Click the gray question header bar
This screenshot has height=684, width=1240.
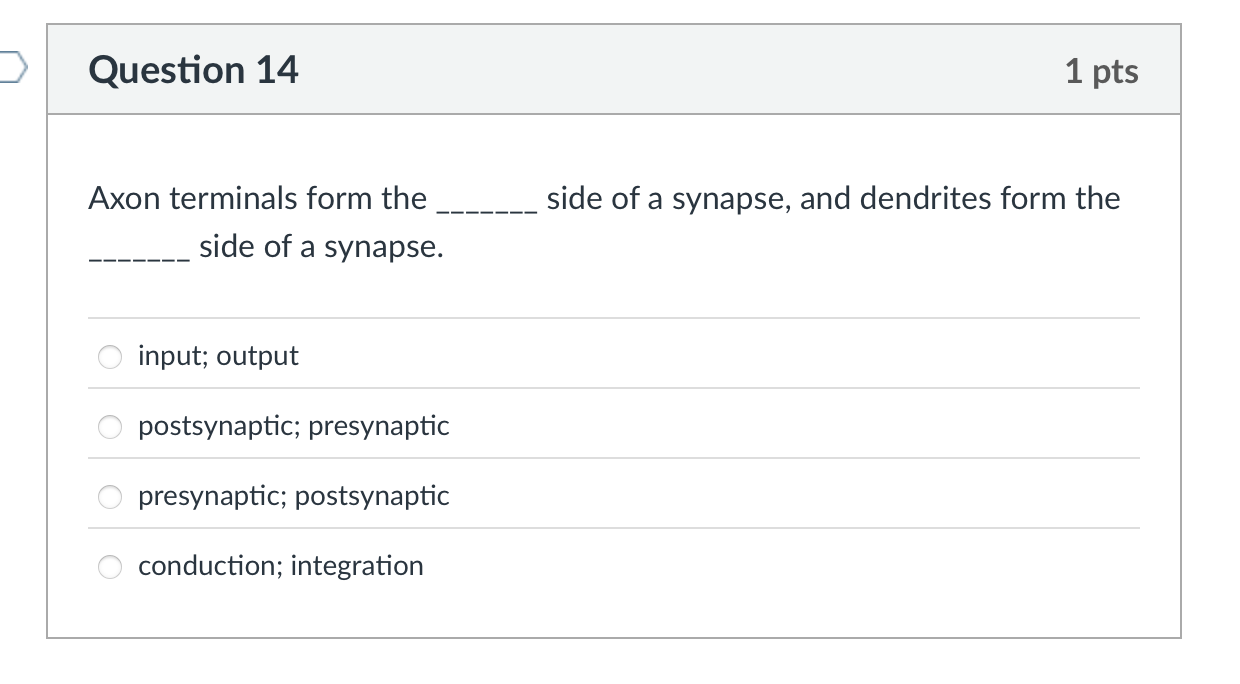click(x=620, y=69)
